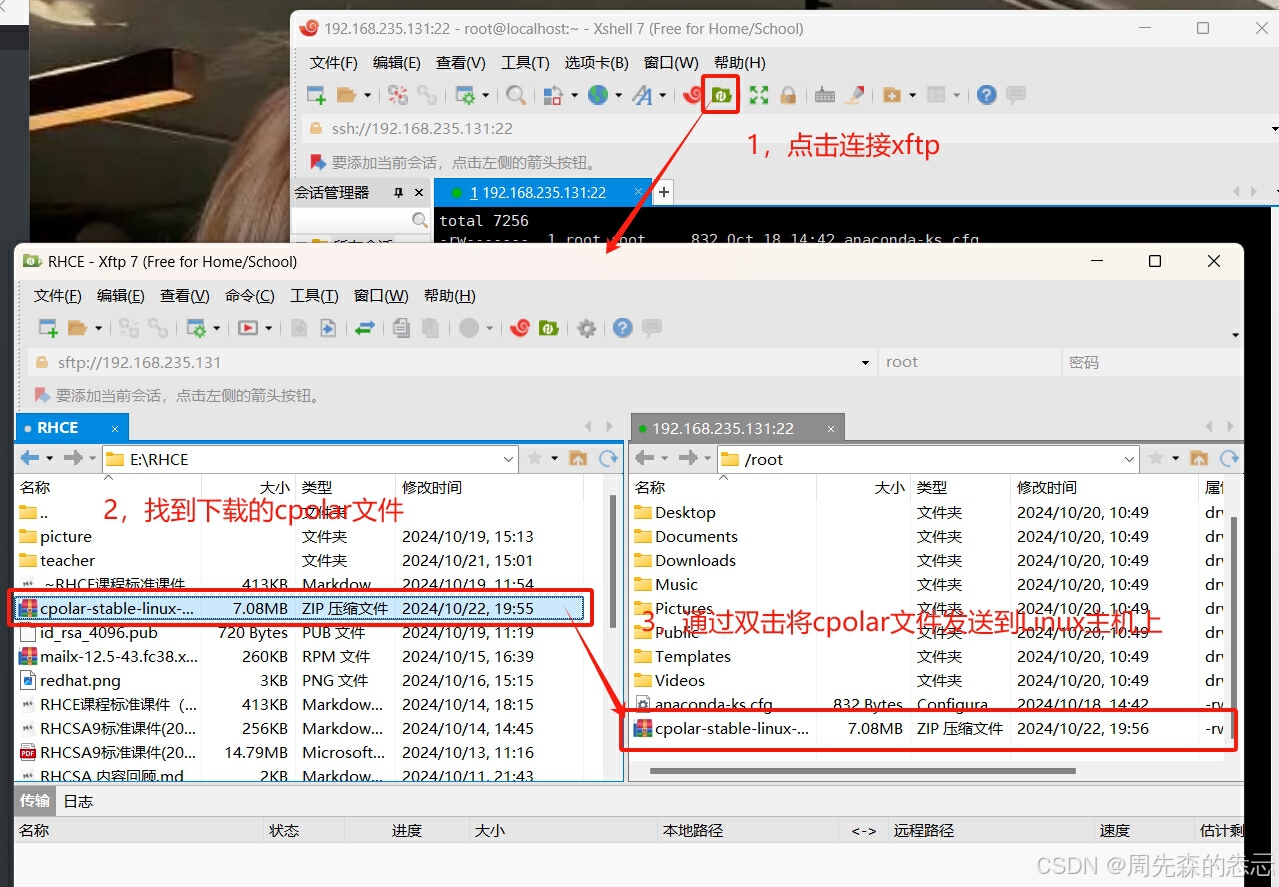Open the help icon in Xshell toolbar

pos(987,95)
